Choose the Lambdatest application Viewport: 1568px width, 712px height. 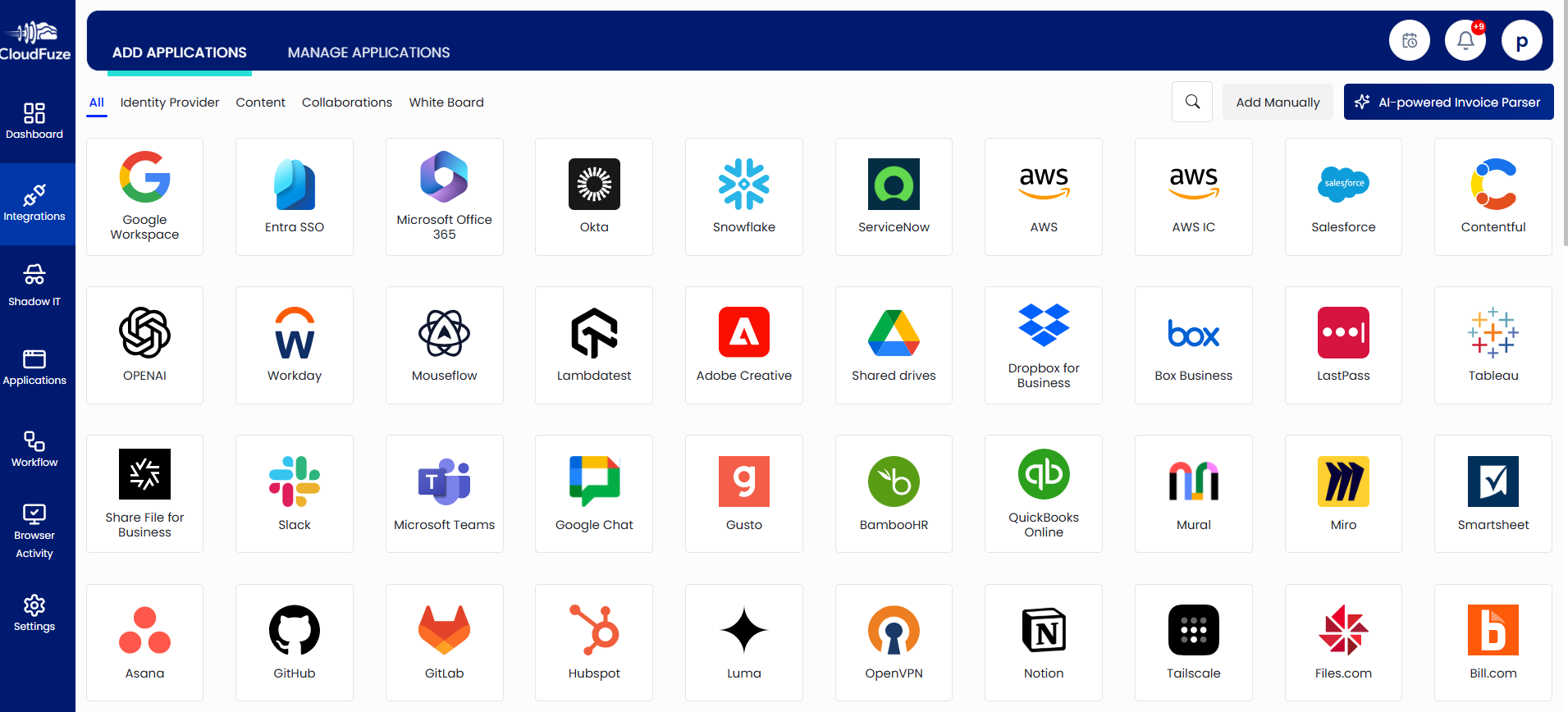[x=594, y=345]
